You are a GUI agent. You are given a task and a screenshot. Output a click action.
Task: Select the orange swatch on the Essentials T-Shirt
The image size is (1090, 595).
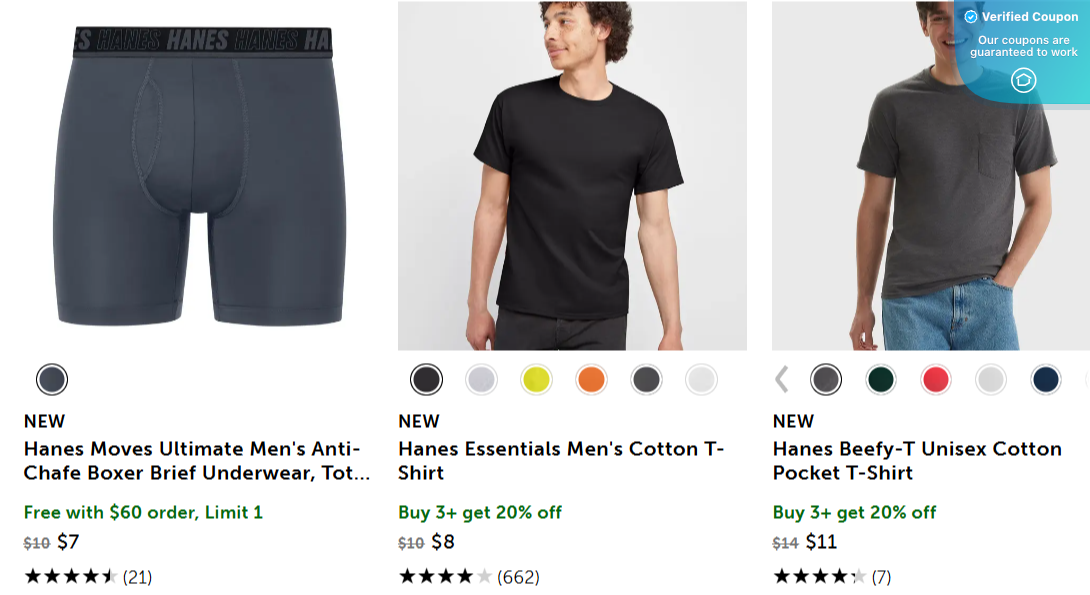(x=591, y=380)
